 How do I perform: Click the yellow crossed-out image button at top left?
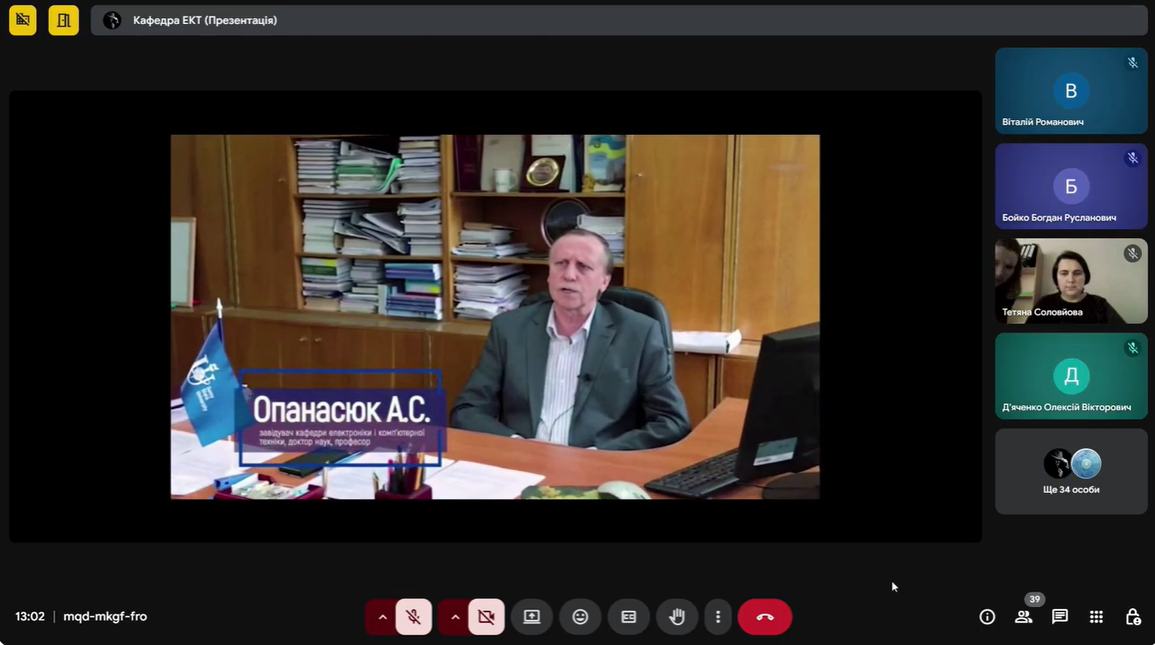pos(23,20)
